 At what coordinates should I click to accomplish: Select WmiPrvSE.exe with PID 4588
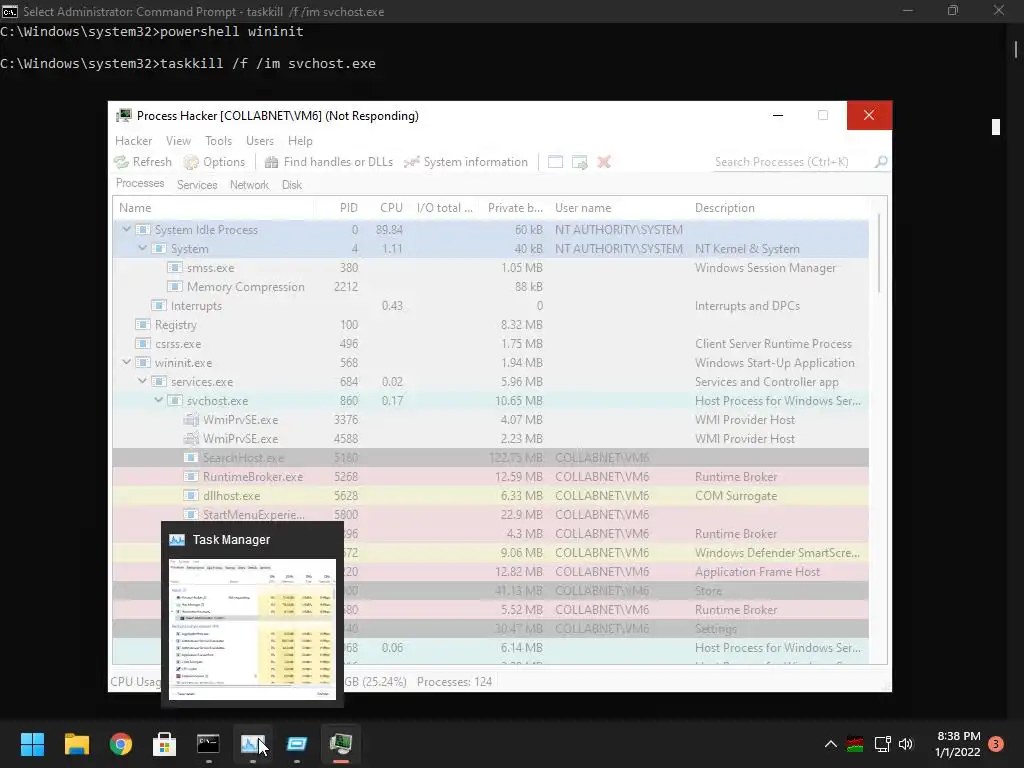(x=490, y=438)
